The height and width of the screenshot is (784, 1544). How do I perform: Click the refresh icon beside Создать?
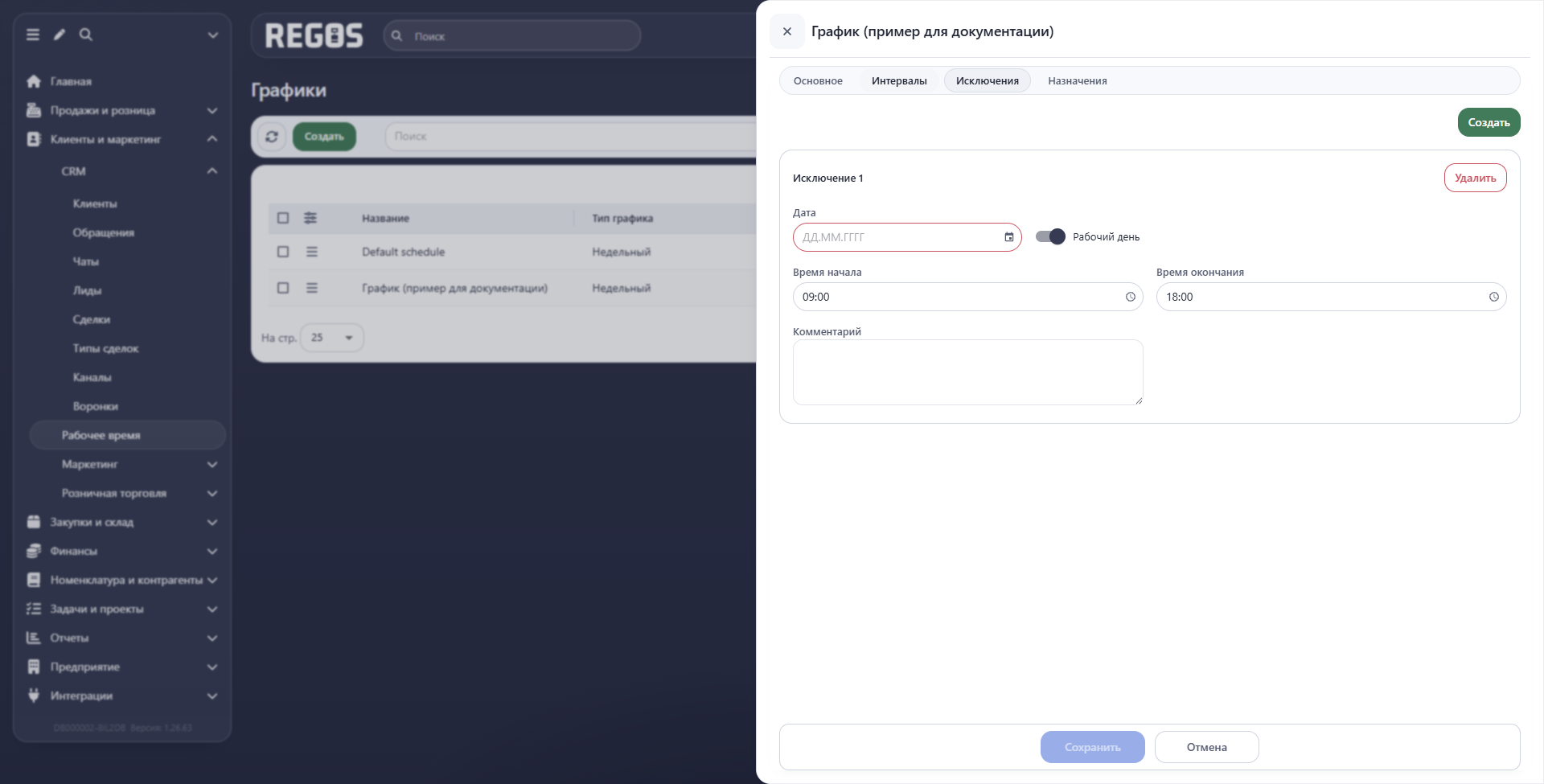click(x=272, y=137)
